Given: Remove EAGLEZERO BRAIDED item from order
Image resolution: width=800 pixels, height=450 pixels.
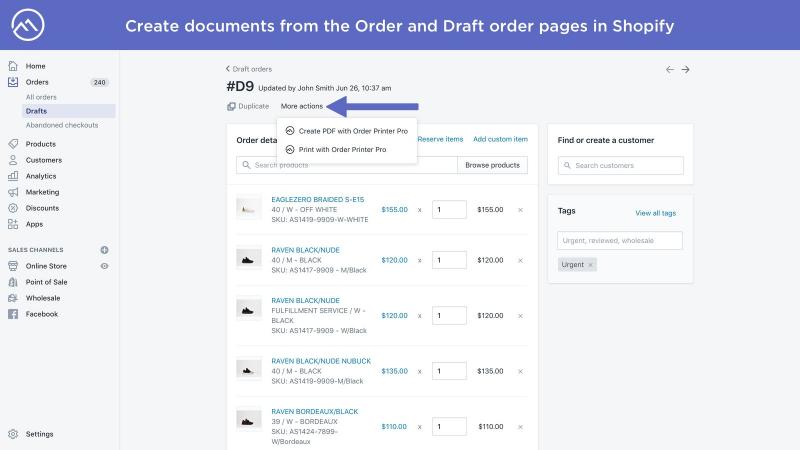Looking at the screenshot, I should coord(520,210).
